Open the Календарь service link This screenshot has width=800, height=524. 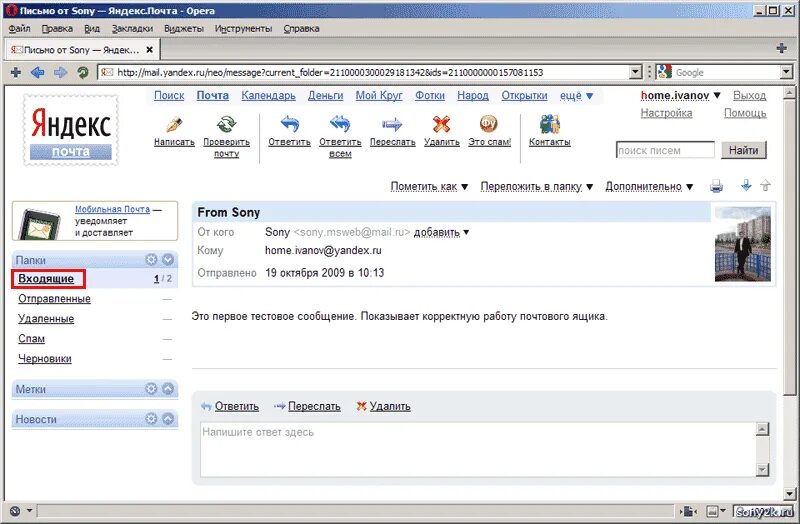[268, 95]
